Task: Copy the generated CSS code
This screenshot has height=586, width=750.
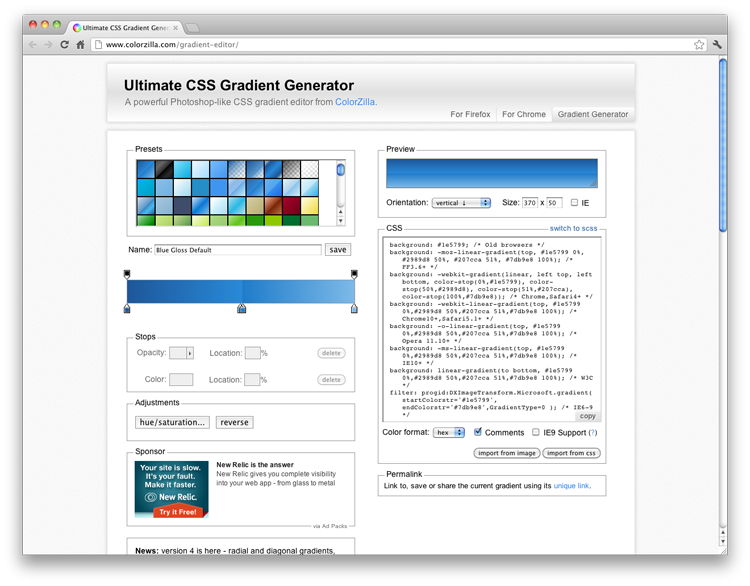Action: click(587, 416)
